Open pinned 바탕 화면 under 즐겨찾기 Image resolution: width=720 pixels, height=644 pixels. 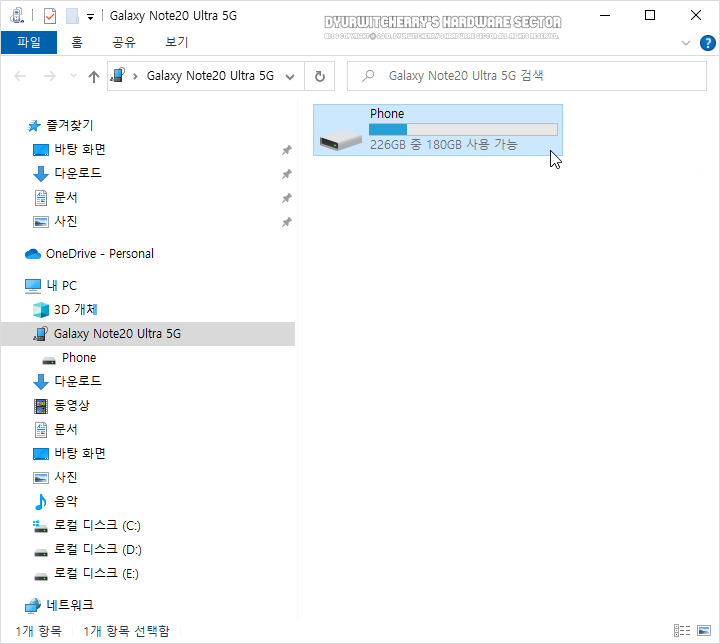[x=80, y=149]
